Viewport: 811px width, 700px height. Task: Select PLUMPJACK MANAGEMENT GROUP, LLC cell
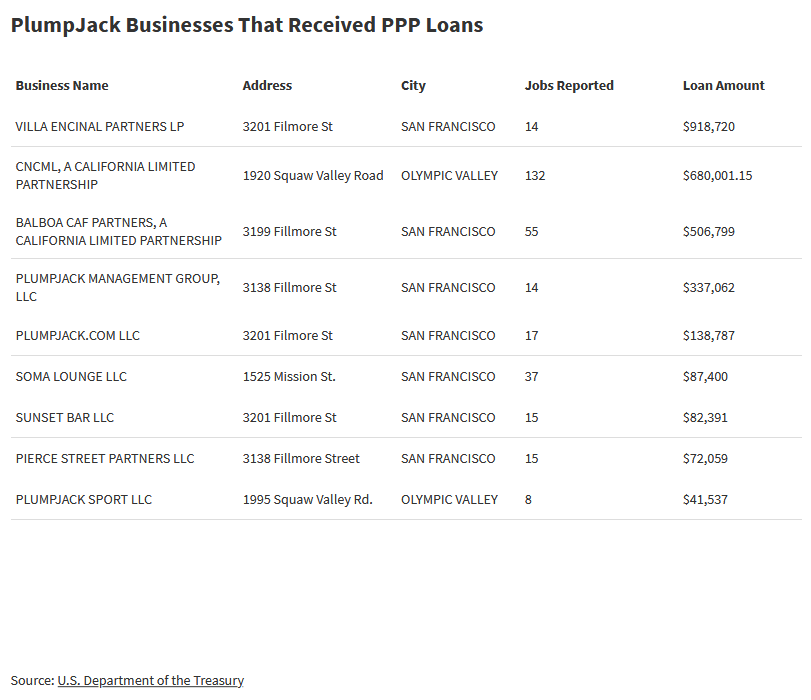pos(117,287)
